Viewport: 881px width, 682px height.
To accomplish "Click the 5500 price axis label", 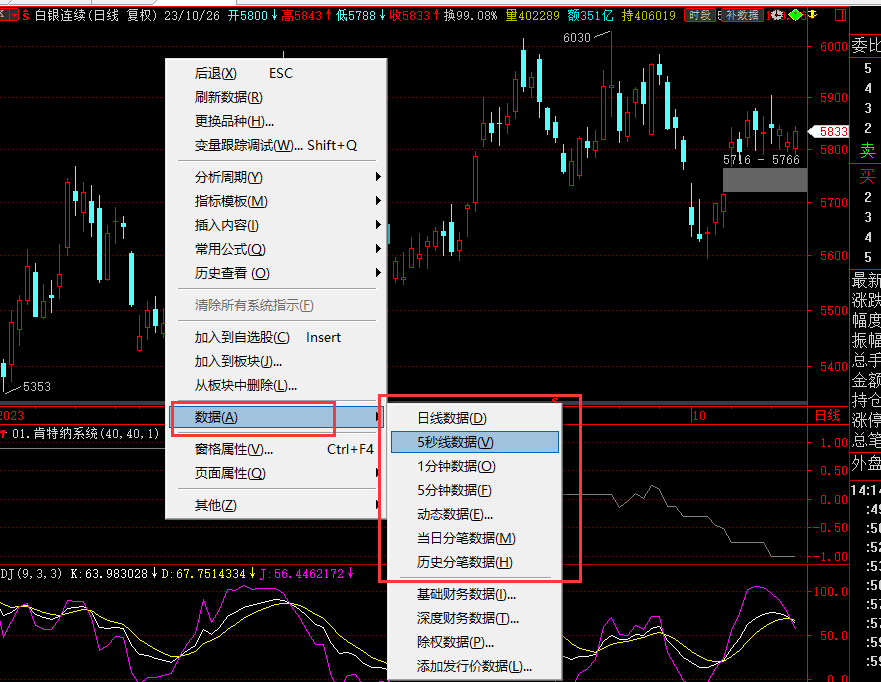I will (834, 310).
